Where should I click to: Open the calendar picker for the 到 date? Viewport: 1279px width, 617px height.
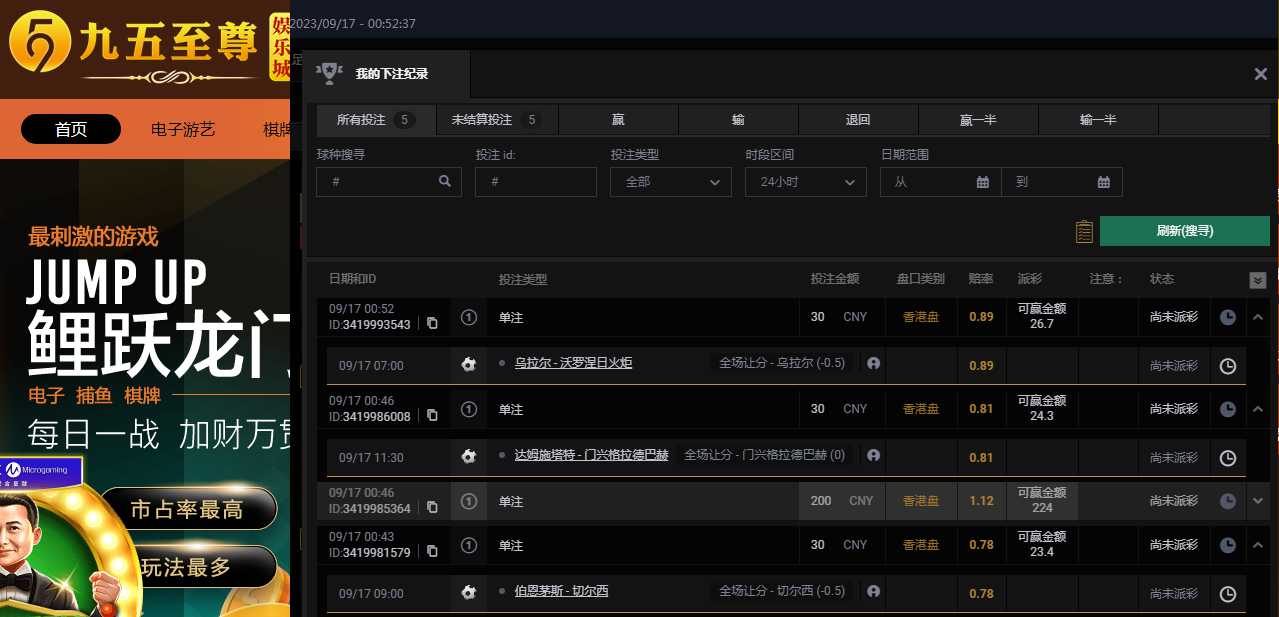(1104, 182)
